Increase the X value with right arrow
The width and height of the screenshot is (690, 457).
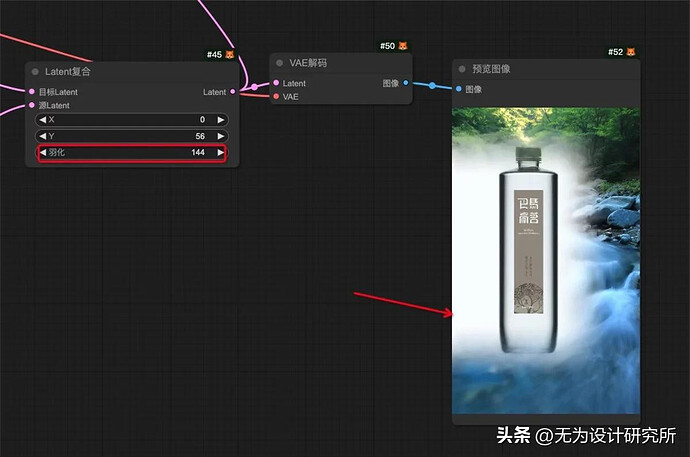pyautogui.click(x=221, y=119)
